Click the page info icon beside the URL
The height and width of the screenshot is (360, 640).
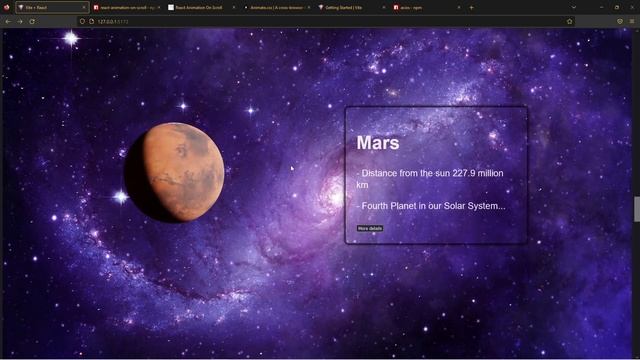[91, 21]
